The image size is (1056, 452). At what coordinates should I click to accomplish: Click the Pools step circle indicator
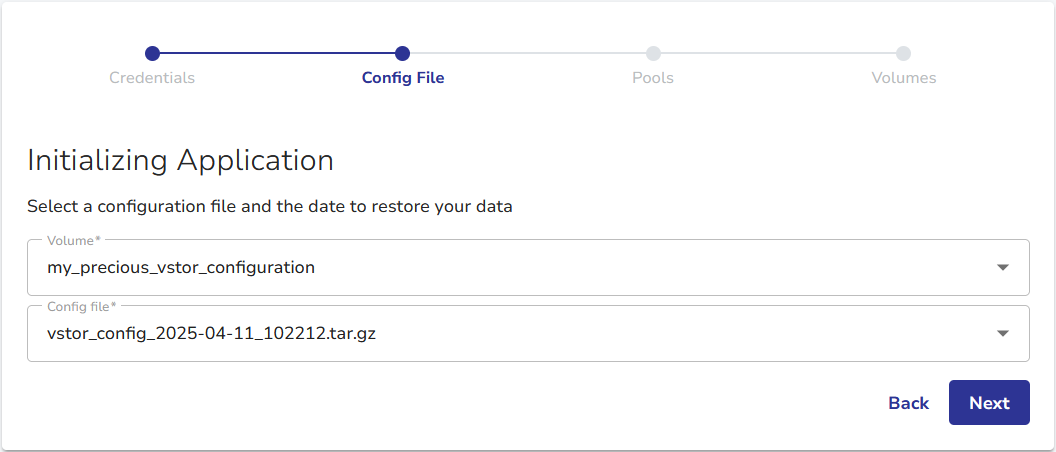[x=653, y=53]
